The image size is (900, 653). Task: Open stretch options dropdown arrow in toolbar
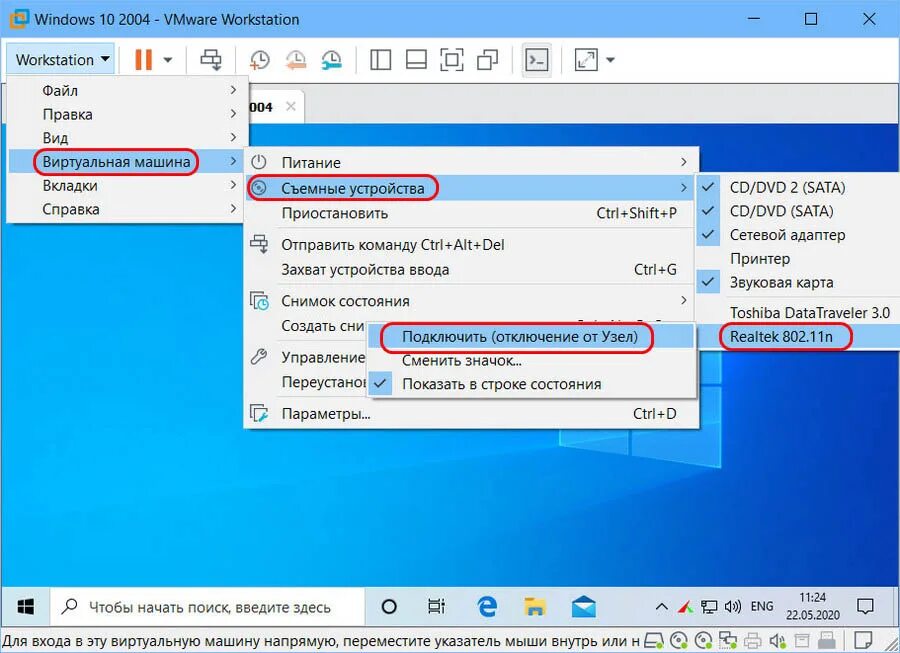pyautogui.click(x=611, y=60)
